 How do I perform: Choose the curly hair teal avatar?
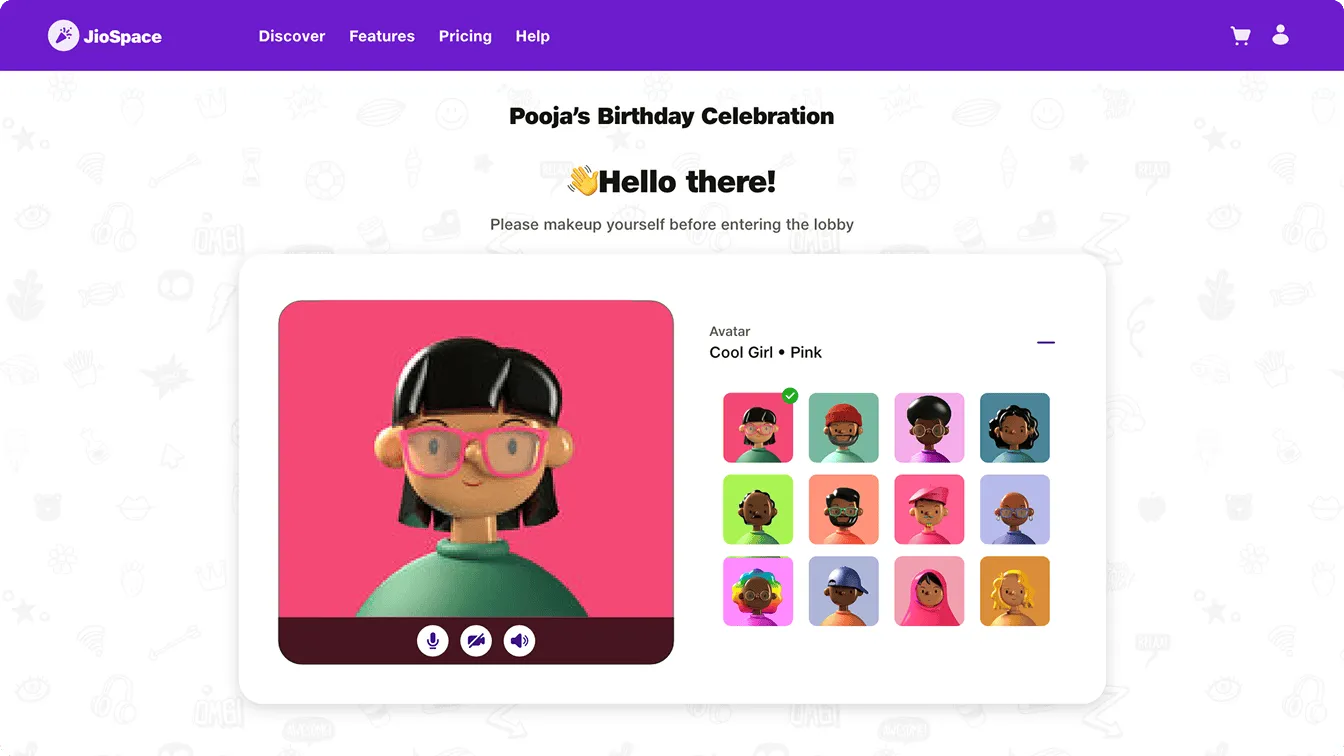(x=1015, y=428)
